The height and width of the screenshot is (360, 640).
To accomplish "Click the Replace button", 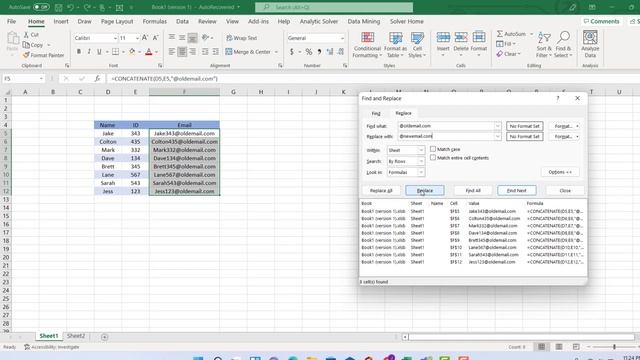I will tap(424, 191).
